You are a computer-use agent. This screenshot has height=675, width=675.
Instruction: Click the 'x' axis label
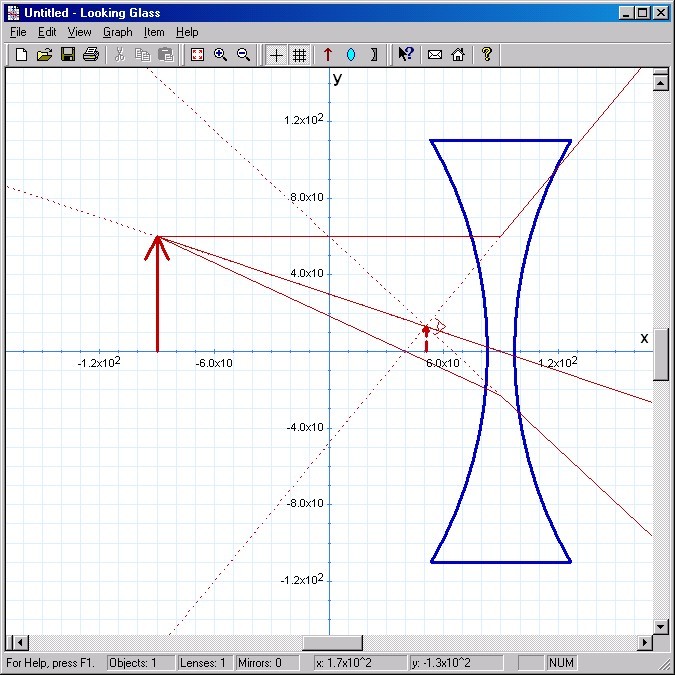(x=644, y=338)
